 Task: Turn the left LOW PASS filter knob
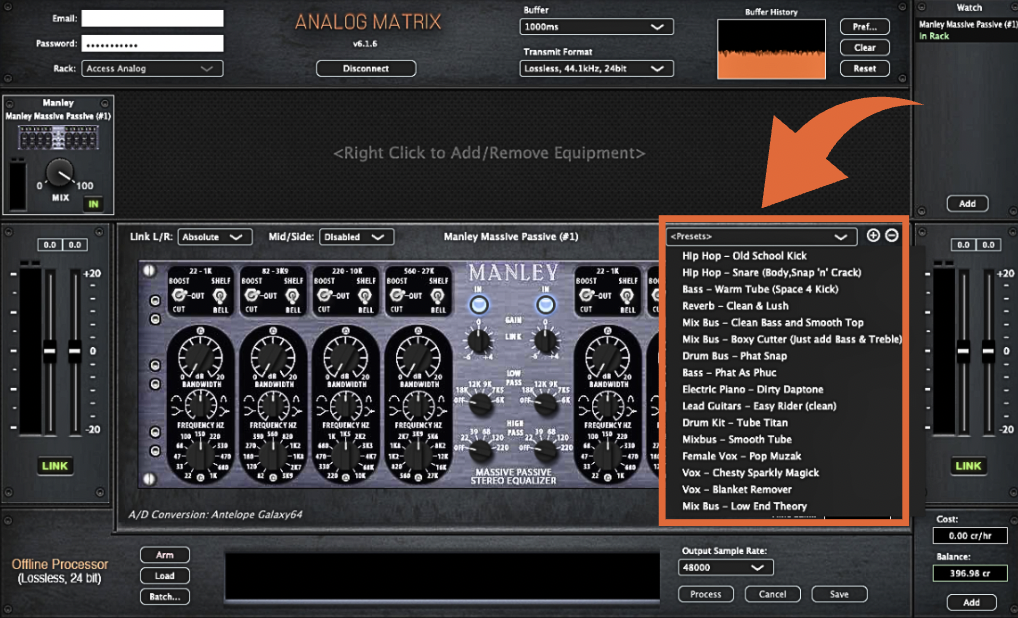[480, 404]
